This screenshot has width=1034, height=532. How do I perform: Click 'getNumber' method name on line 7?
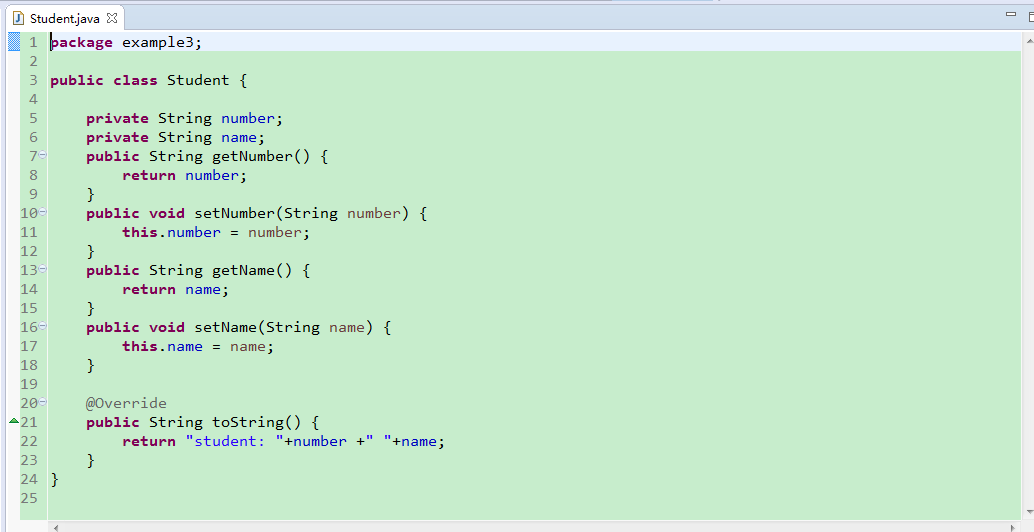pyautogui.click(x=252, y=156)
